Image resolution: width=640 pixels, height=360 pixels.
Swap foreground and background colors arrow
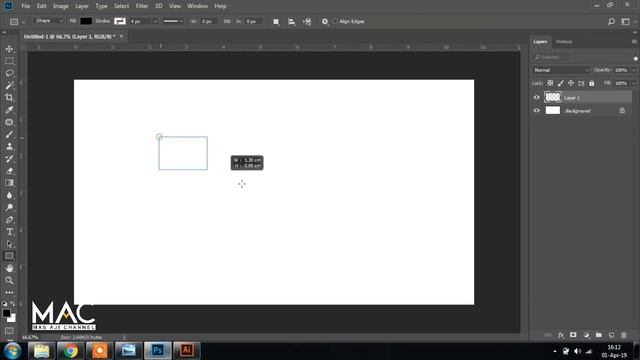pos(13,304)
